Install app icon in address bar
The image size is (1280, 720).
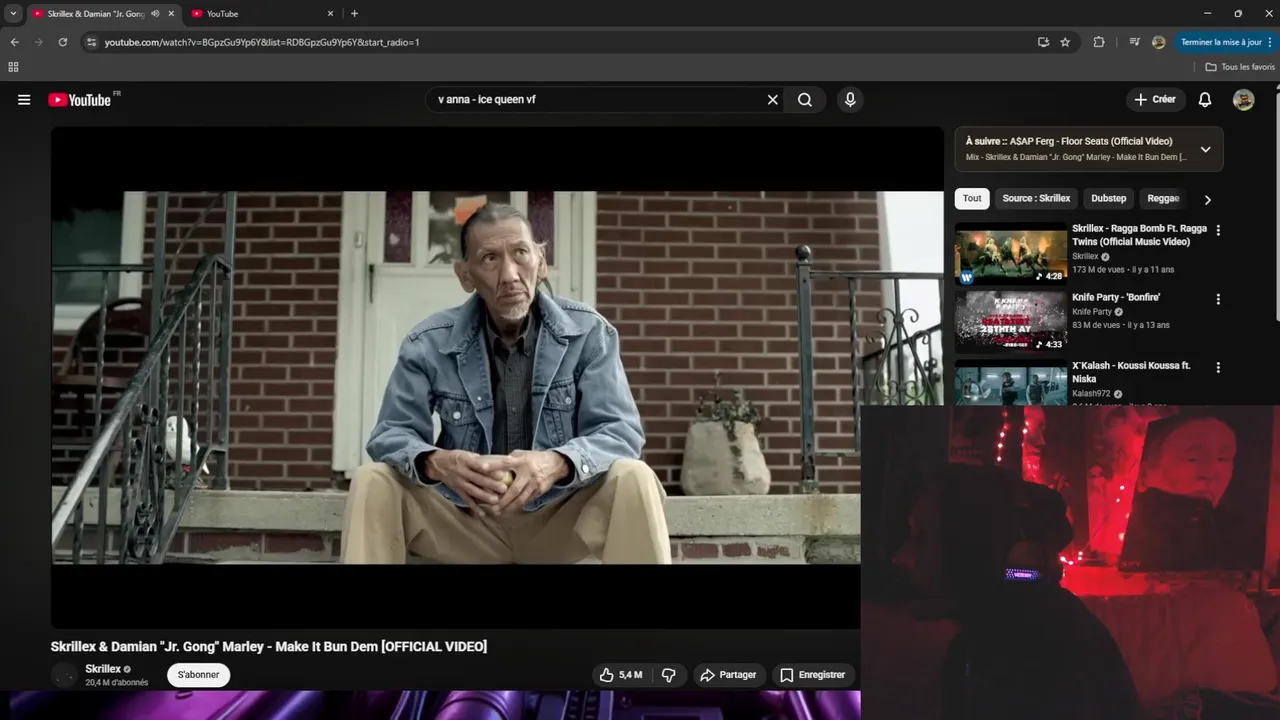tap(1043, 42)
